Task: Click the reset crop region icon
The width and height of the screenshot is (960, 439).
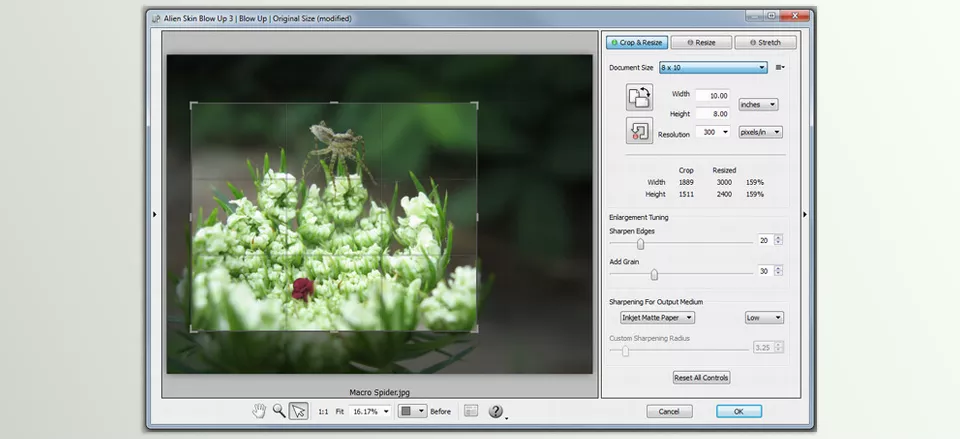Action: [639, 130]
